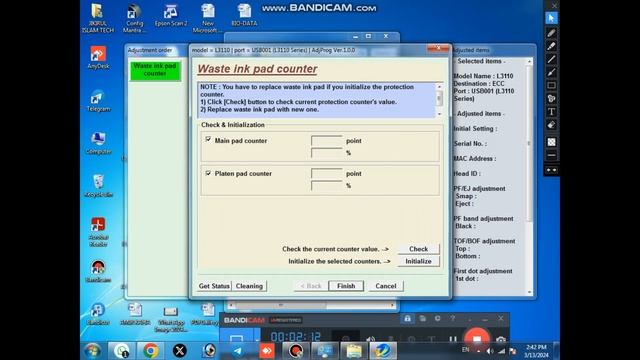Click the taskbar clock showing 2:42 PM

click(x=537, y=351)
